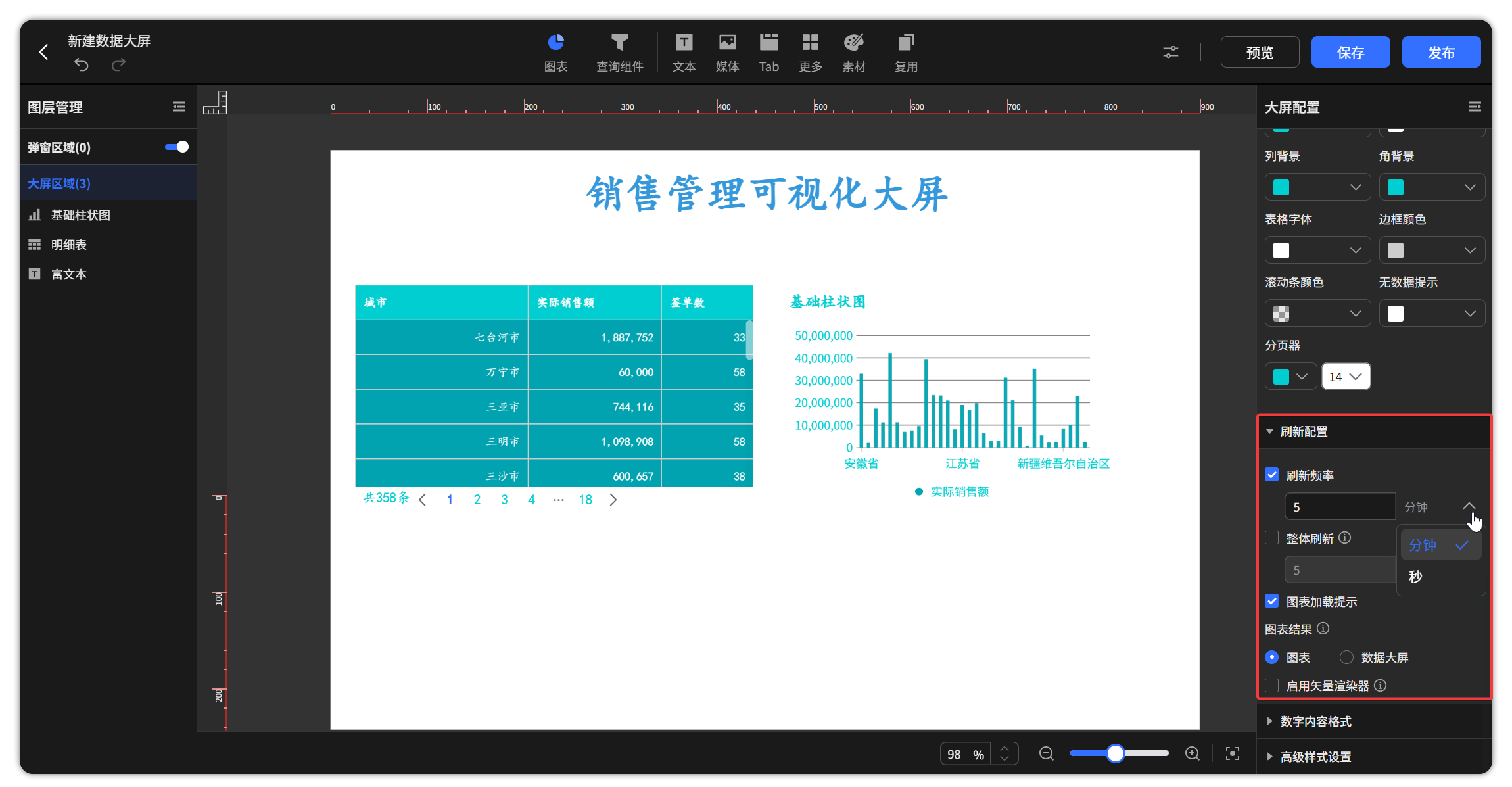The height and width of the screenshot is (787, 1512).
Task: Redo the last action
Action: [x=118, y=64]
